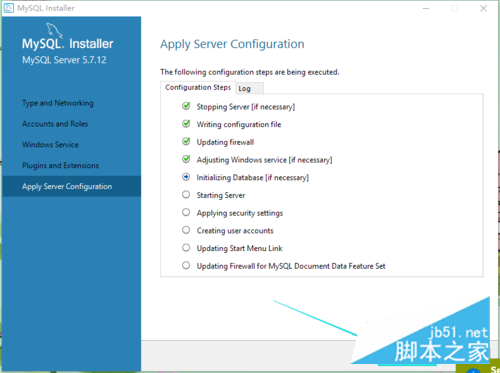Click the check icon for Adjusting Windows service
This screenshot has height=373, width=500.
(186, 159)
